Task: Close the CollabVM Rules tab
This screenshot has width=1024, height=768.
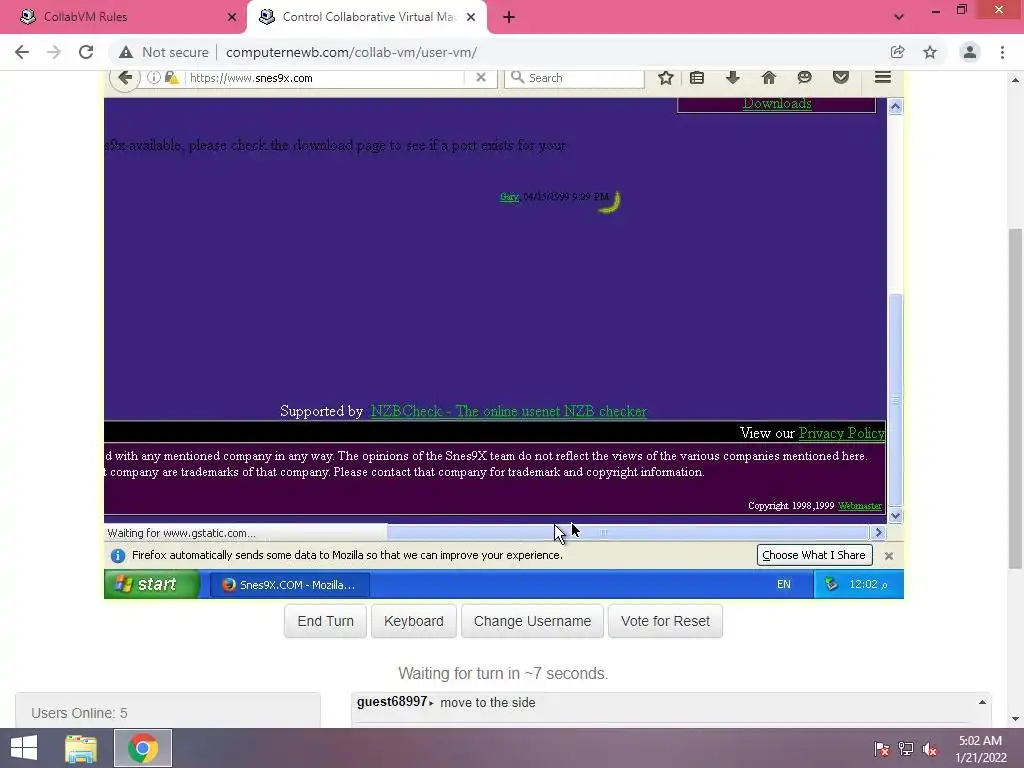Action: click(x=232, y=17)
